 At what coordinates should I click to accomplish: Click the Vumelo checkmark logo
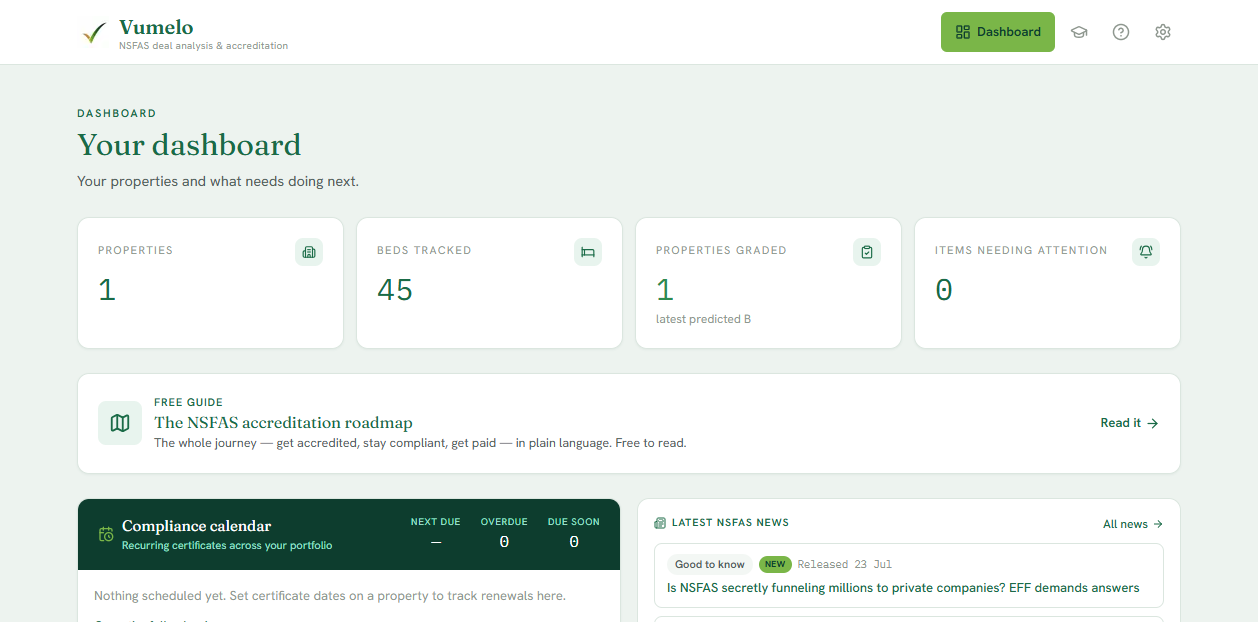pyautogui.click(x=94, y=33)
